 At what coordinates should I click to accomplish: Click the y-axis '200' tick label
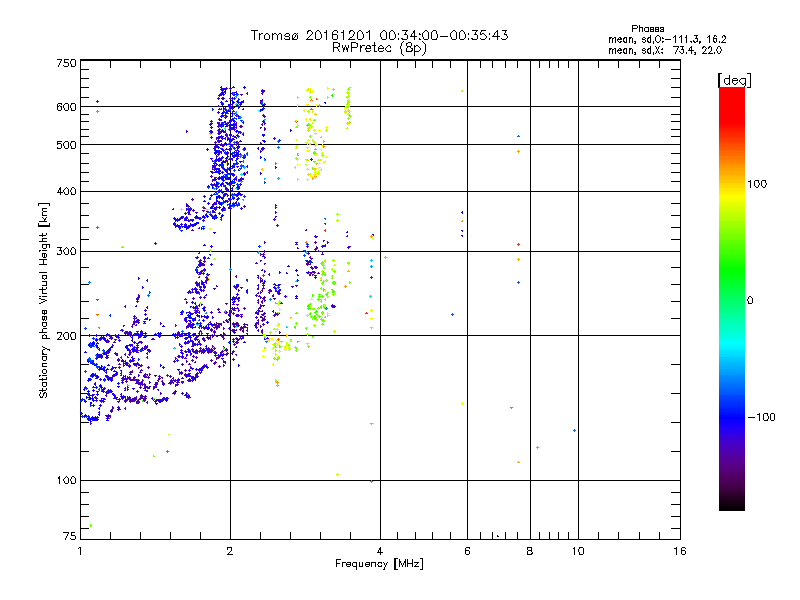coord(66,336)
